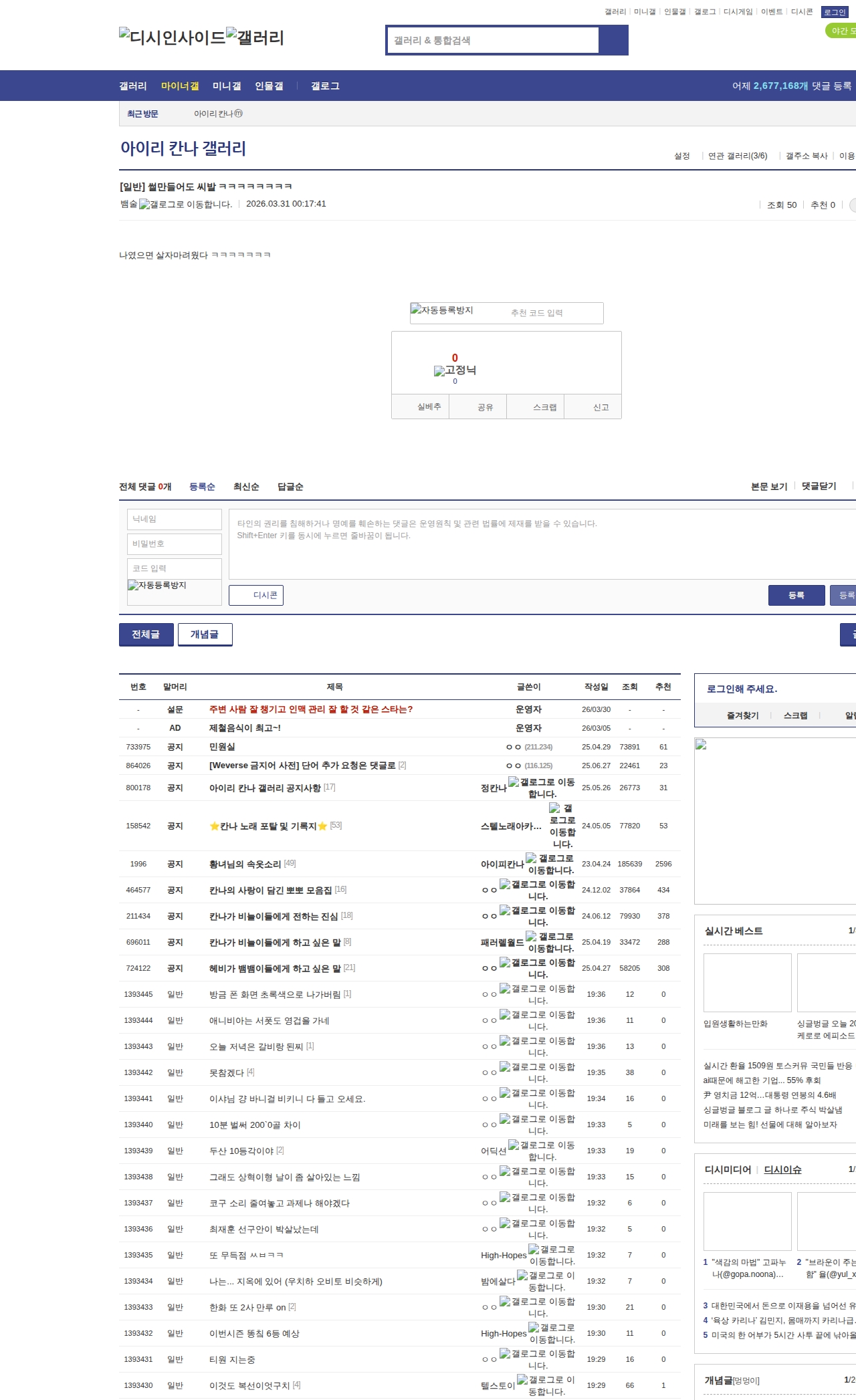
Task: Click the 닉네임 input field
Action: point(174,519)
